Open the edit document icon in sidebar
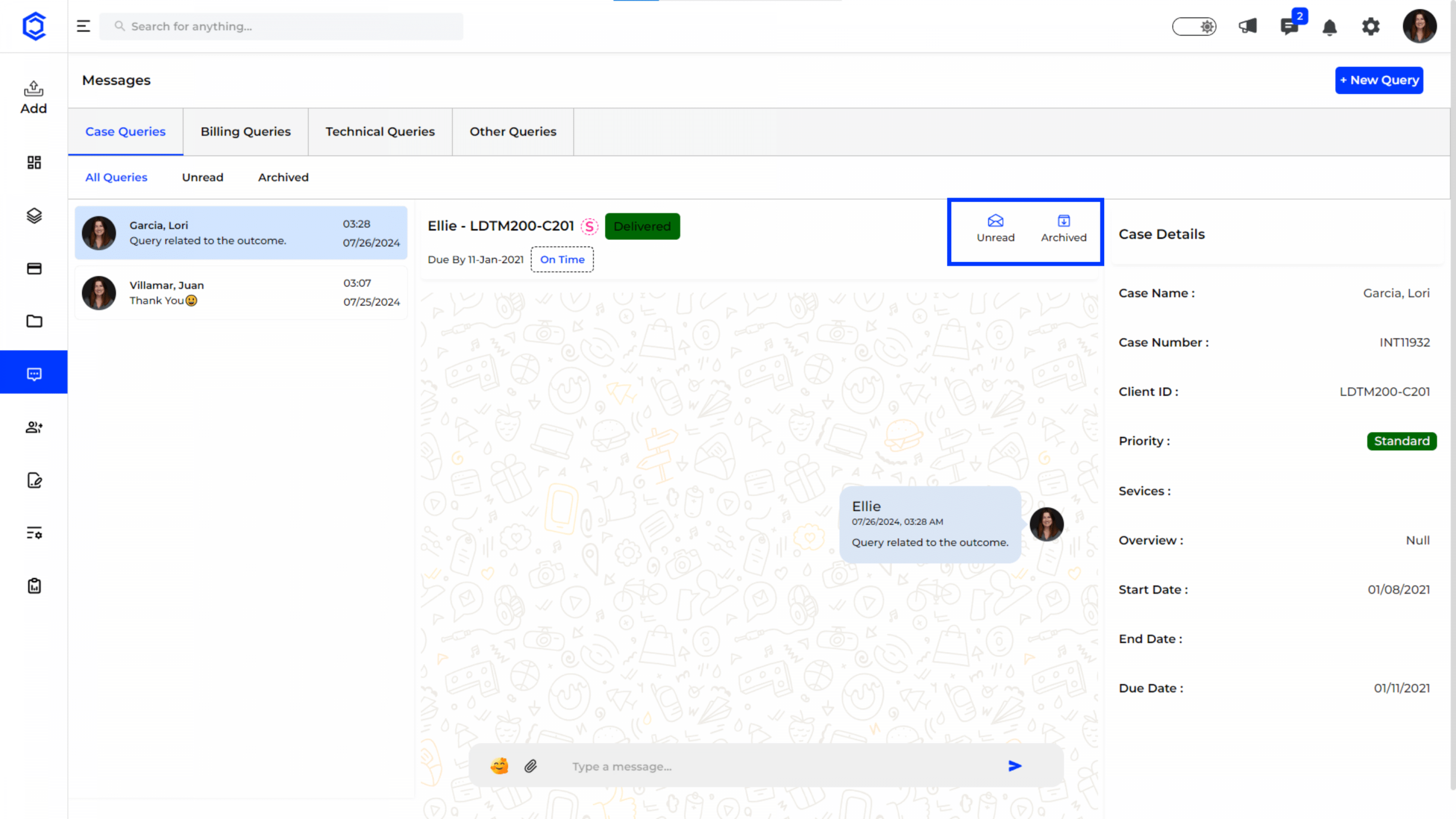The image size is (1456, 819). coord(34,480)
